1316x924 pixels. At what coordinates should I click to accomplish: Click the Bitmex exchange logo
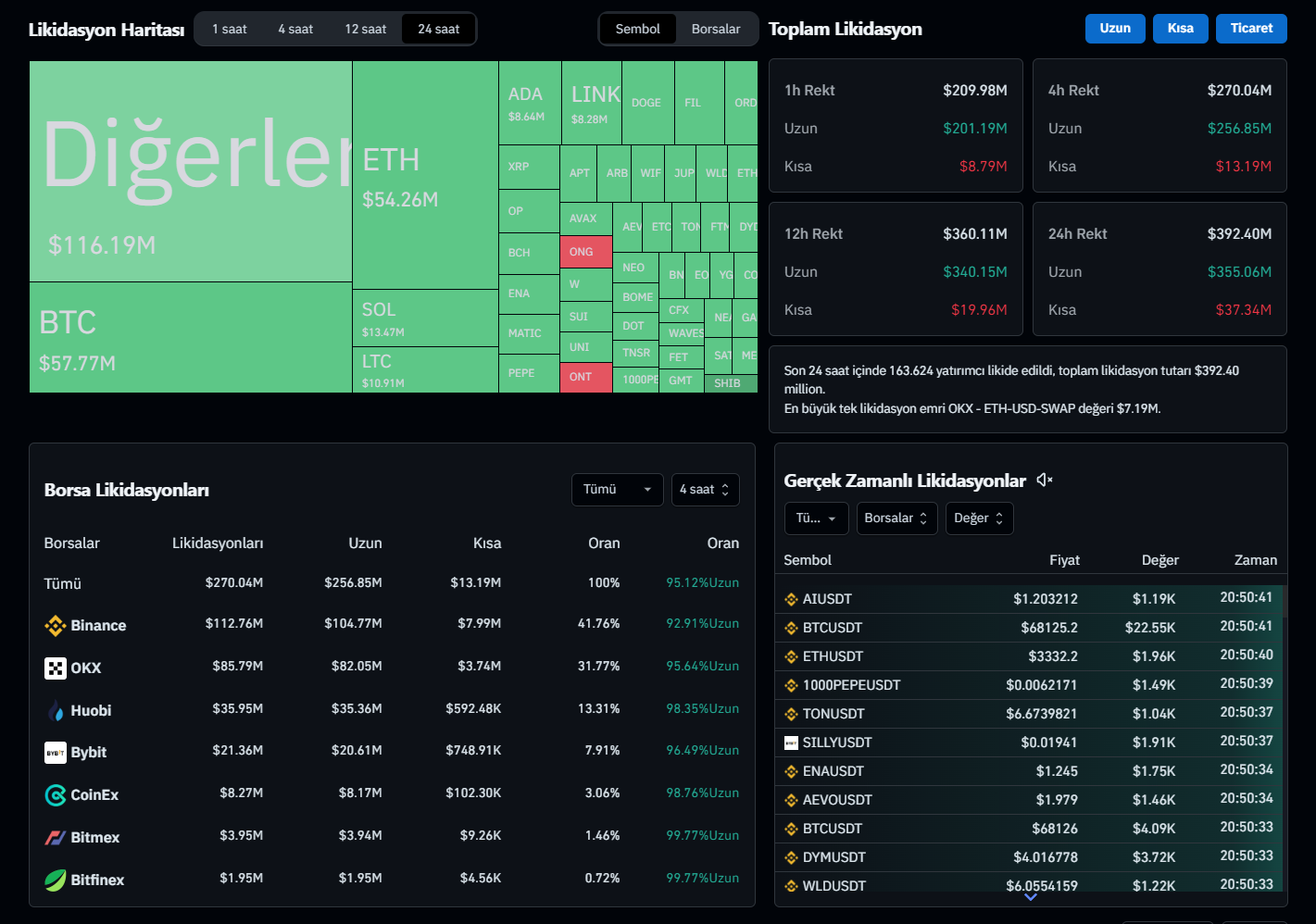56,838
